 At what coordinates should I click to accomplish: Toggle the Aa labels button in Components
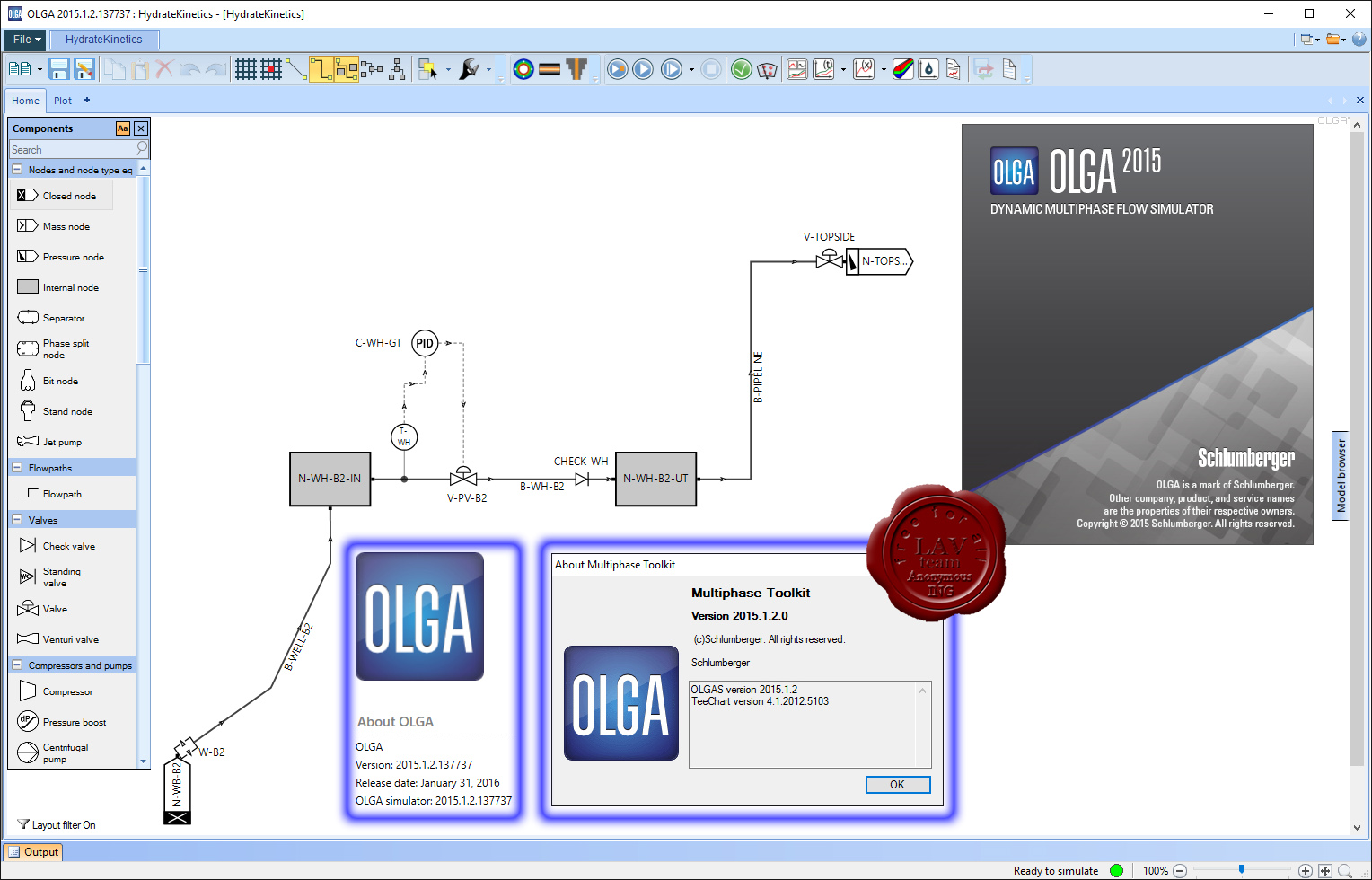pyautogui.click(x=123, y=128)
